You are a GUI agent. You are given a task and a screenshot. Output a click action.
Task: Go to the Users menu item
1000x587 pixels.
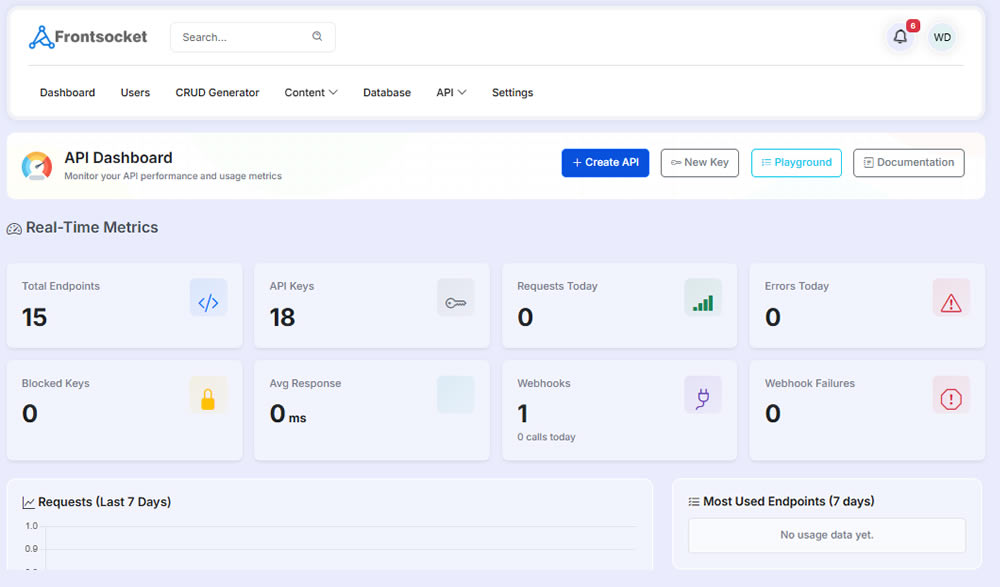pos(135,93)
